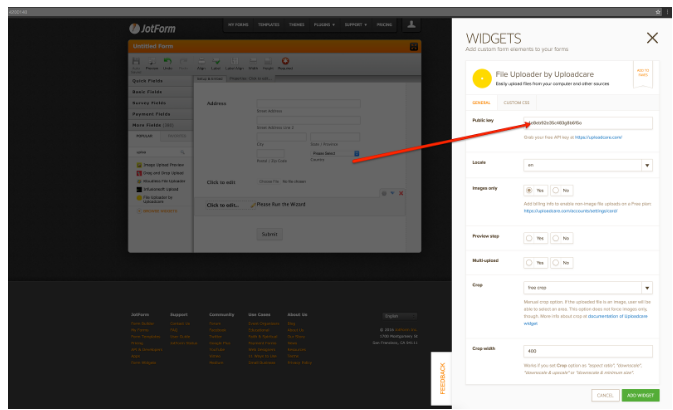
Task: Expand the Quick Fields section
Action: (161, 81)
